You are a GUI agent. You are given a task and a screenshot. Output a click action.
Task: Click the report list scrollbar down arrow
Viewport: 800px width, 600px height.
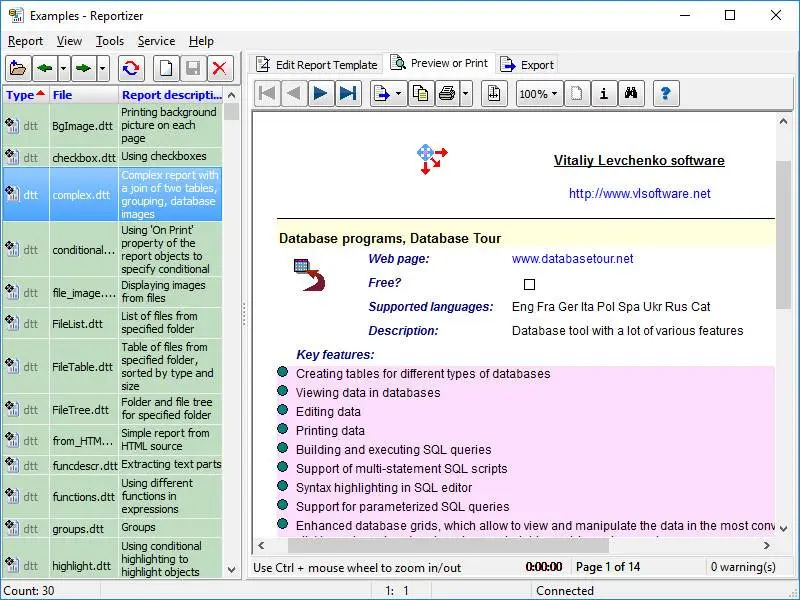(x=232, y=570)
